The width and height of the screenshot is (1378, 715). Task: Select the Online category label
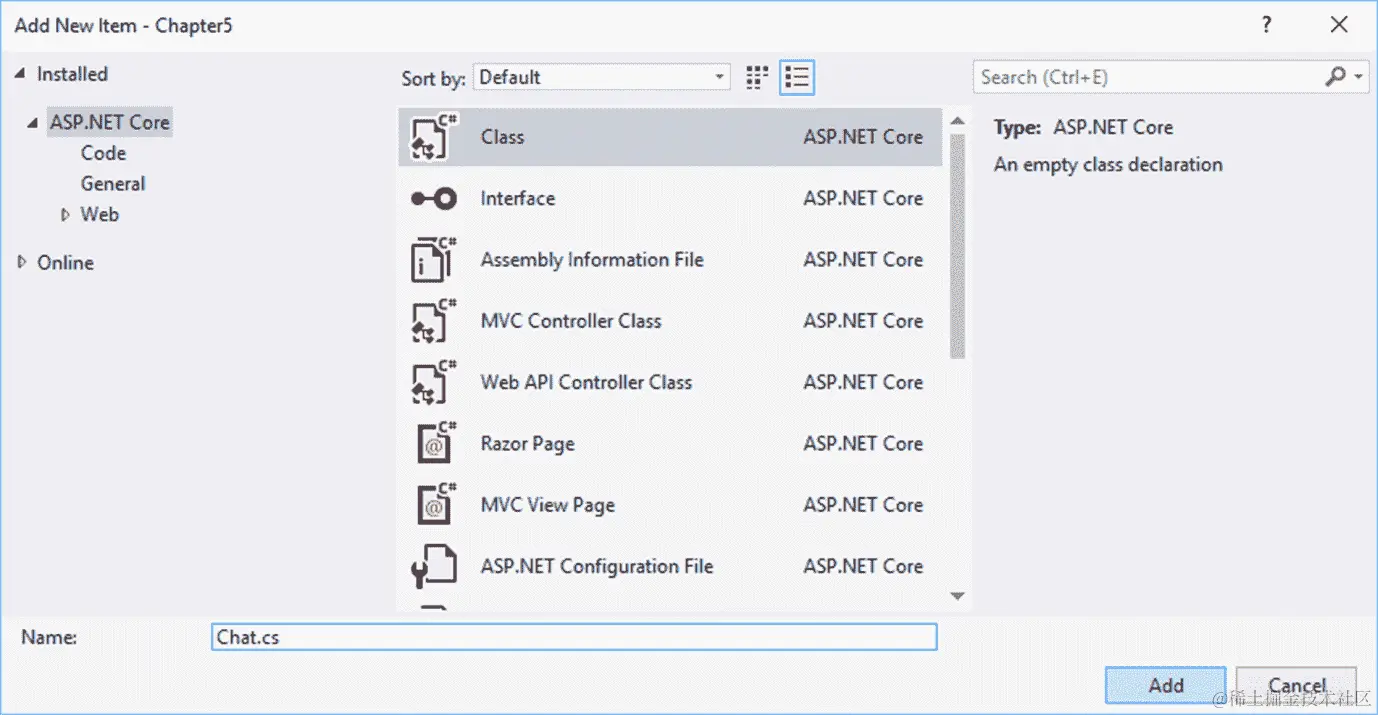click(65, 262)
